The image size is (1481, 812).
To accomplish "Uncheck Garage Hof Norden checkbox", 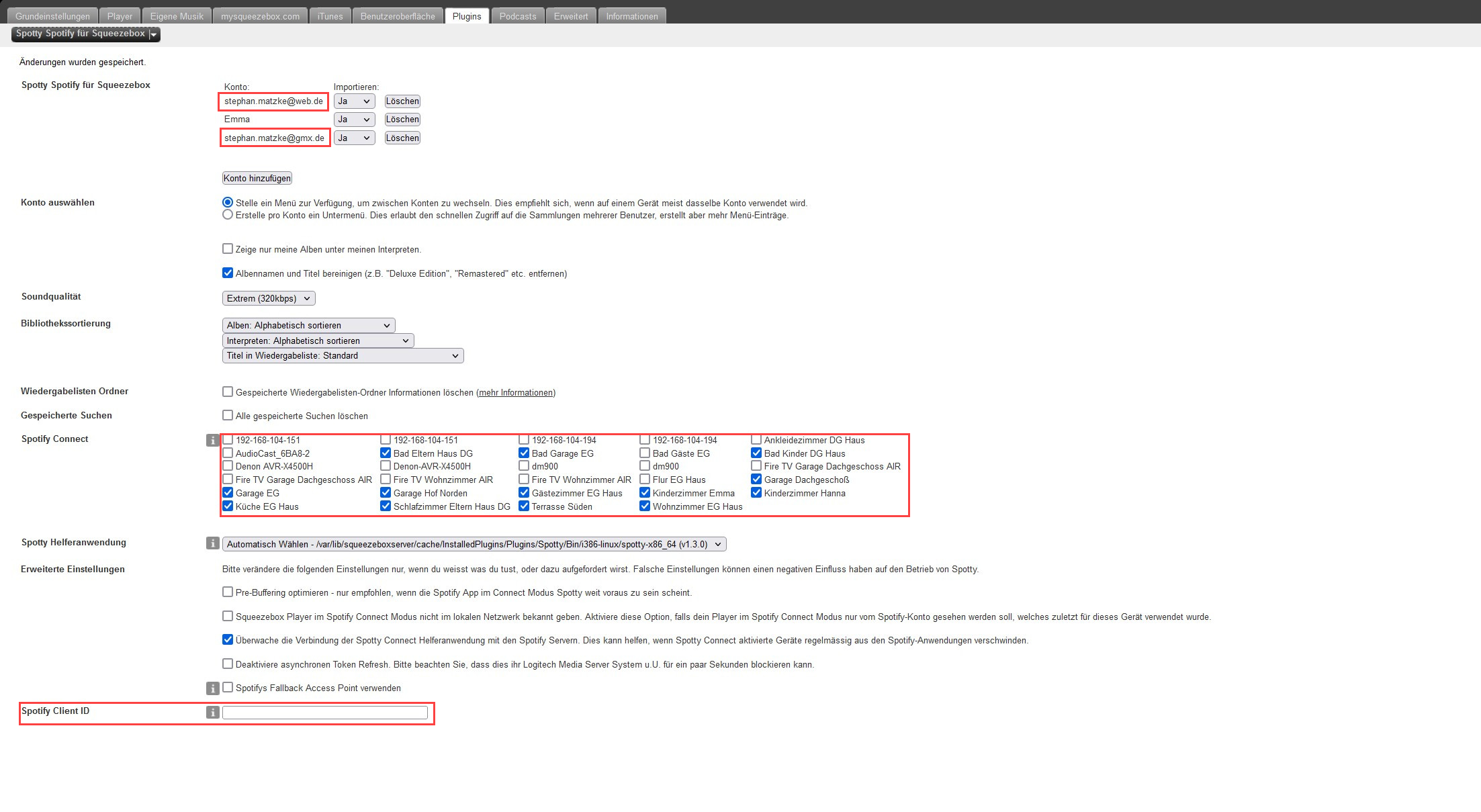I will click(x=386, y=492).
